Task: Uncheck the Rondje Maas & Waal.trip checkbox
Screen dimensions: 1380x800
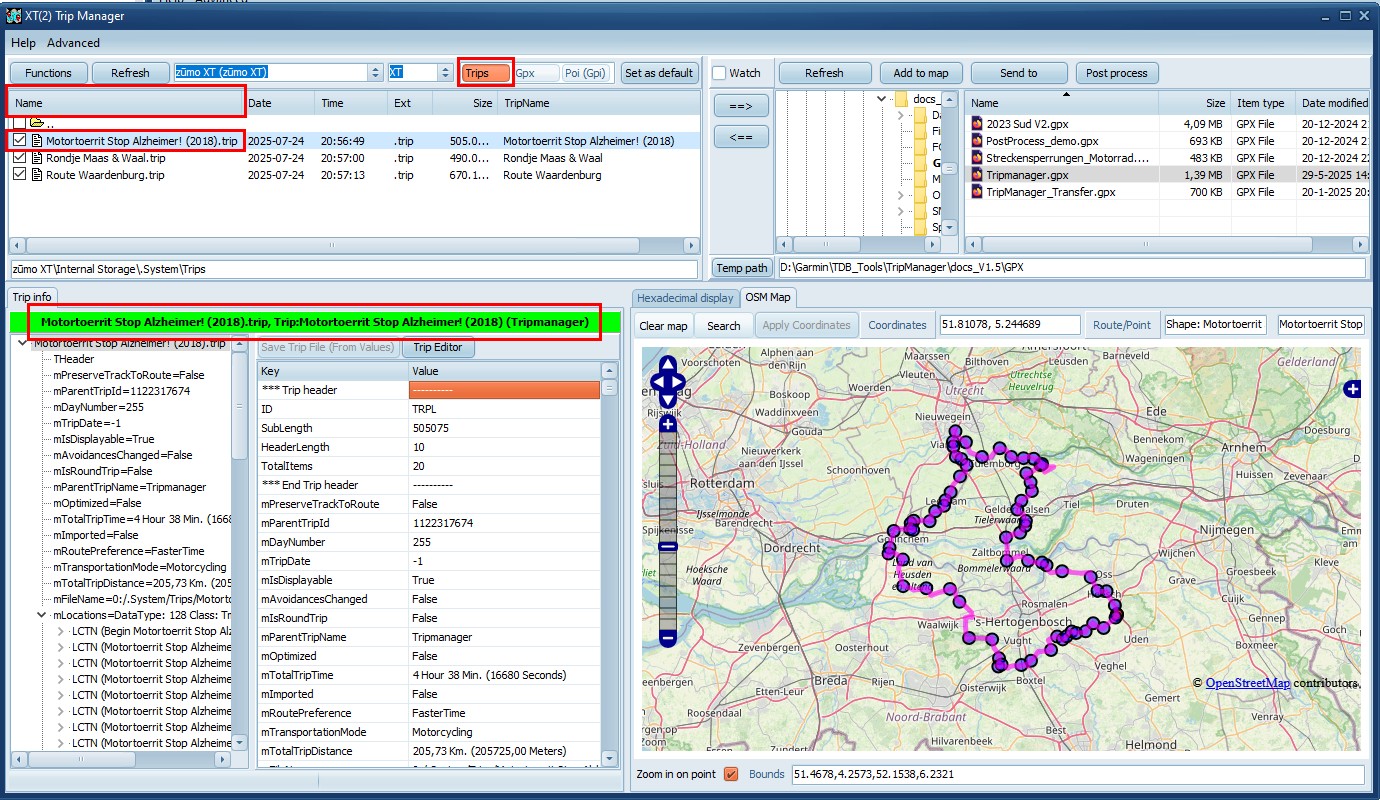Action: tap(19, 158)
